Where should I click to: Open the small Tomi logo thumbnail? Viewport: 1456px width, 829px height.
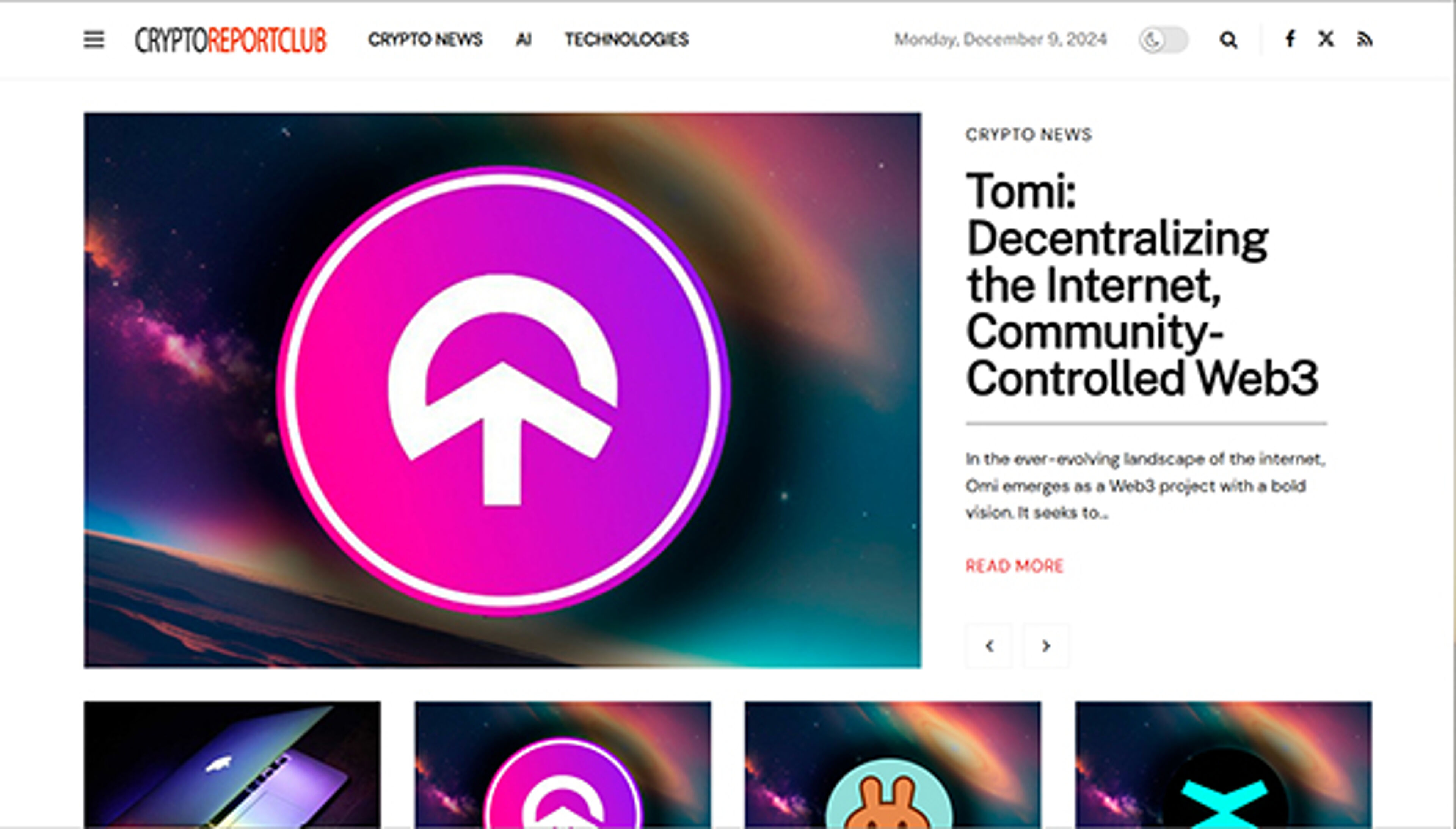[x=563, y=765]
